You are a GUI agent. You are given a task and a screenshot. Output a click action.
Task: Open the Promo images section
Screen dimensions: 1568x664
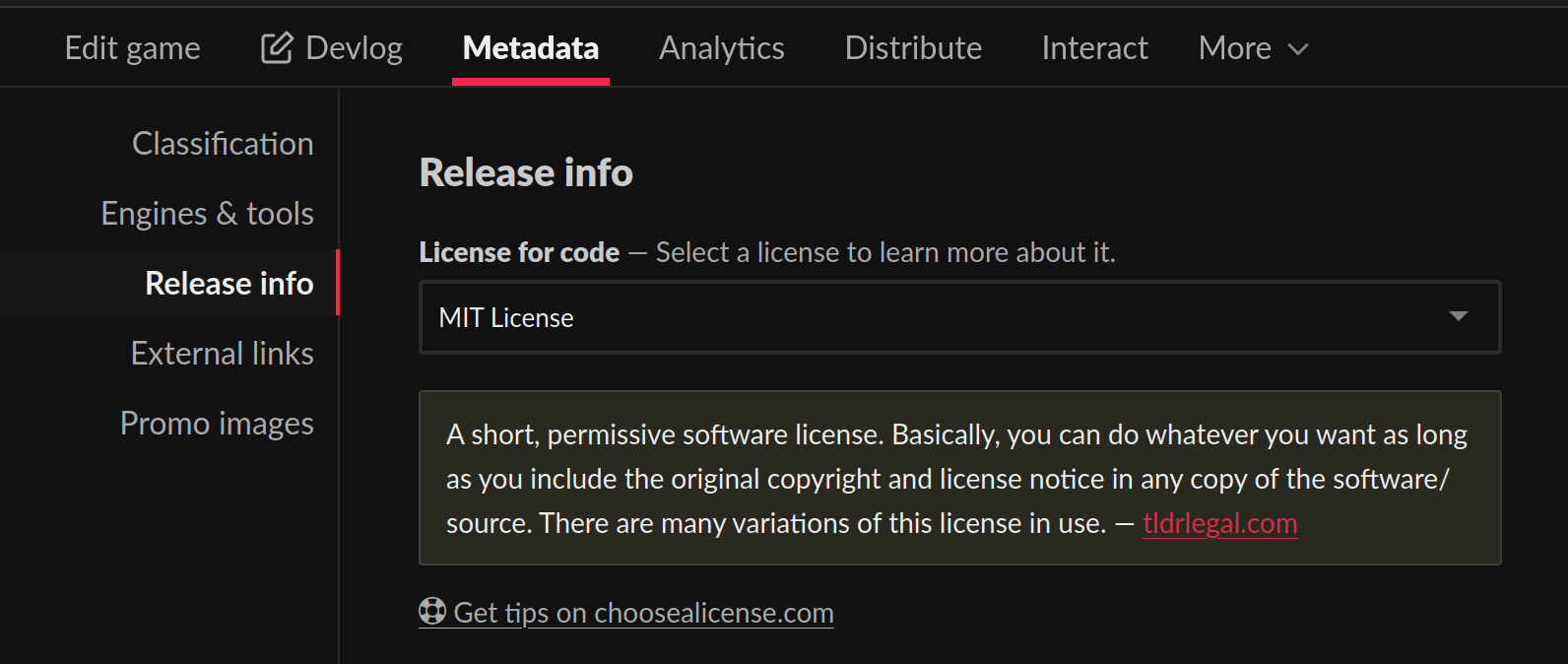point(217,424)
